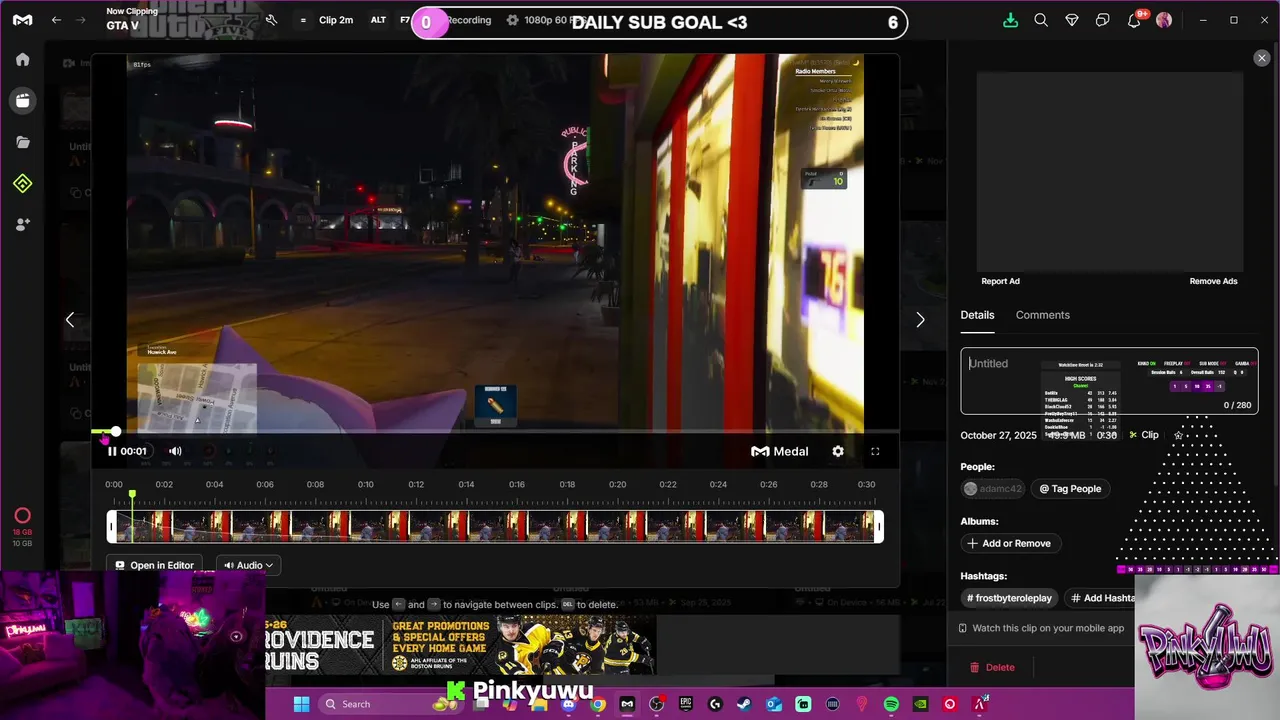The image size is (1280, 720).
Task: Click the 1080p 60 FPS quality setting
Action: coord(546,20)
